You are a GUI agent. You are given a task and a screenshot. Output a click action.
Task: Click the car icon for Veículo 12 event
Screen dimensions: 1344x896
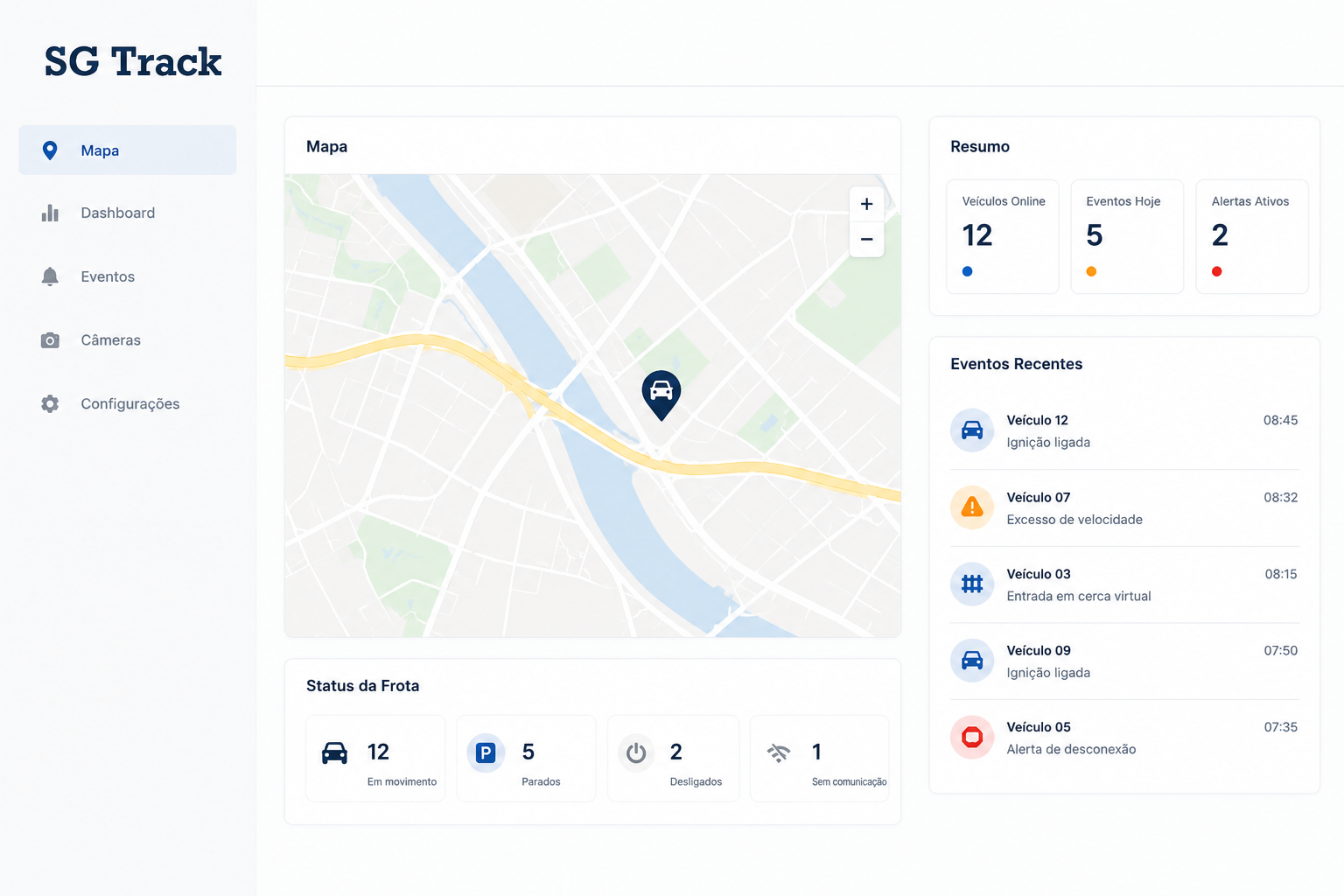coord(972,430)
